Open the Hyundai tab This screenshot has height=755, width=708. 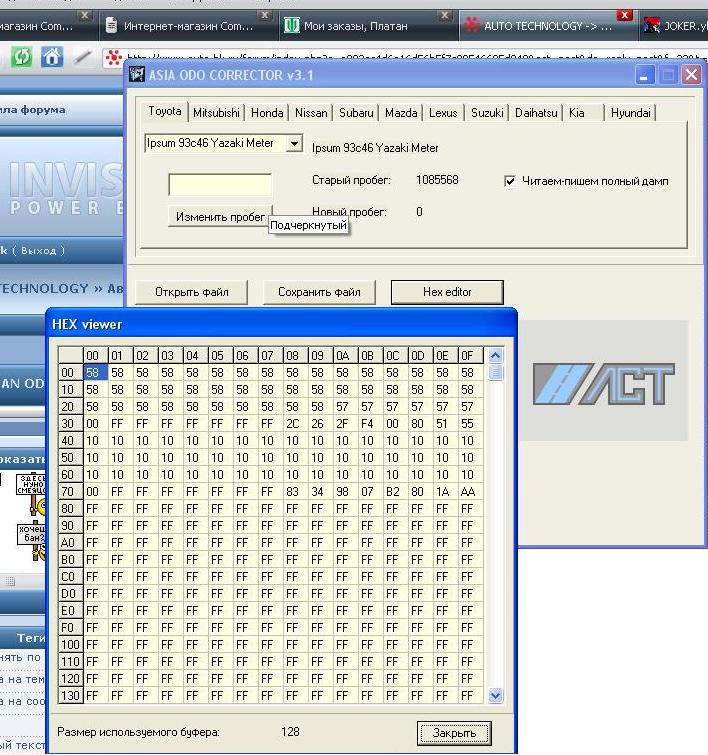pyautogui.click(x=630, y=113)
